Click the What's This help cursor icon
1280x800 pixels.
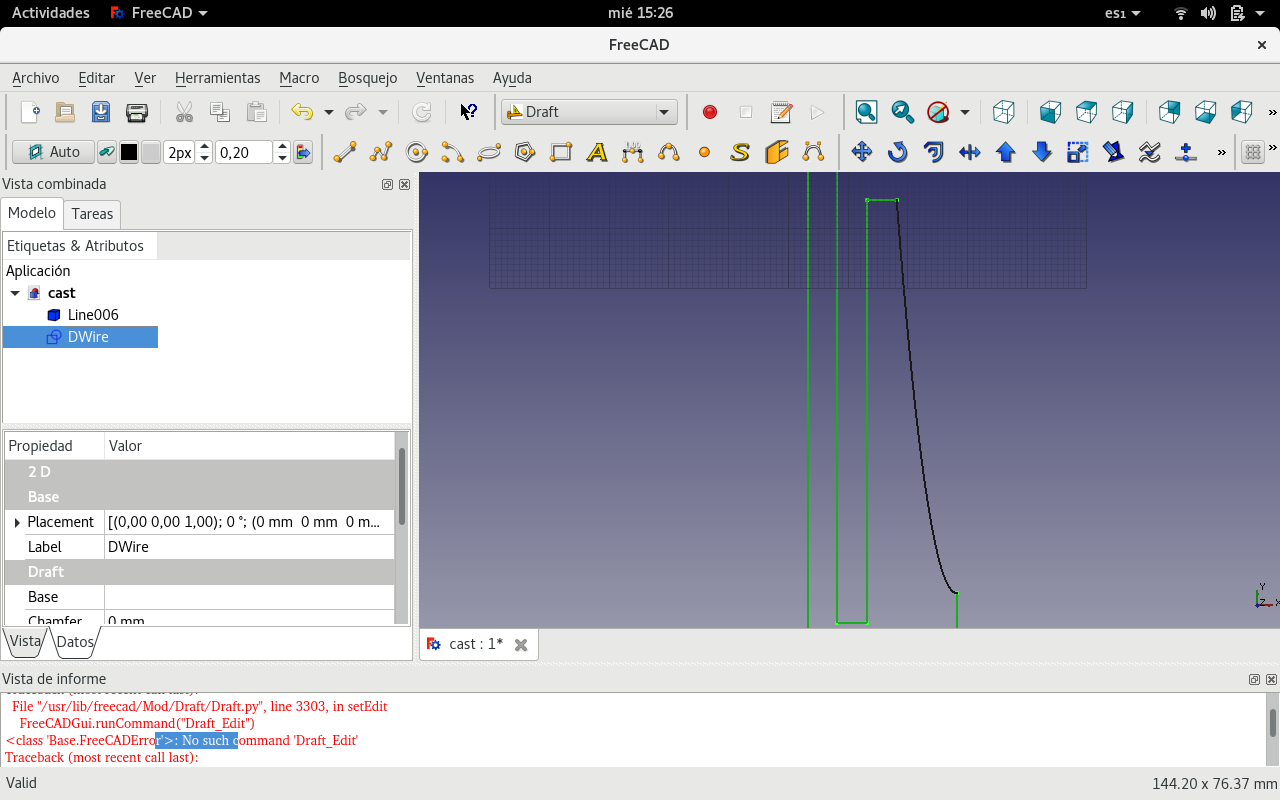pyautogui.click(x=468, y=112)
